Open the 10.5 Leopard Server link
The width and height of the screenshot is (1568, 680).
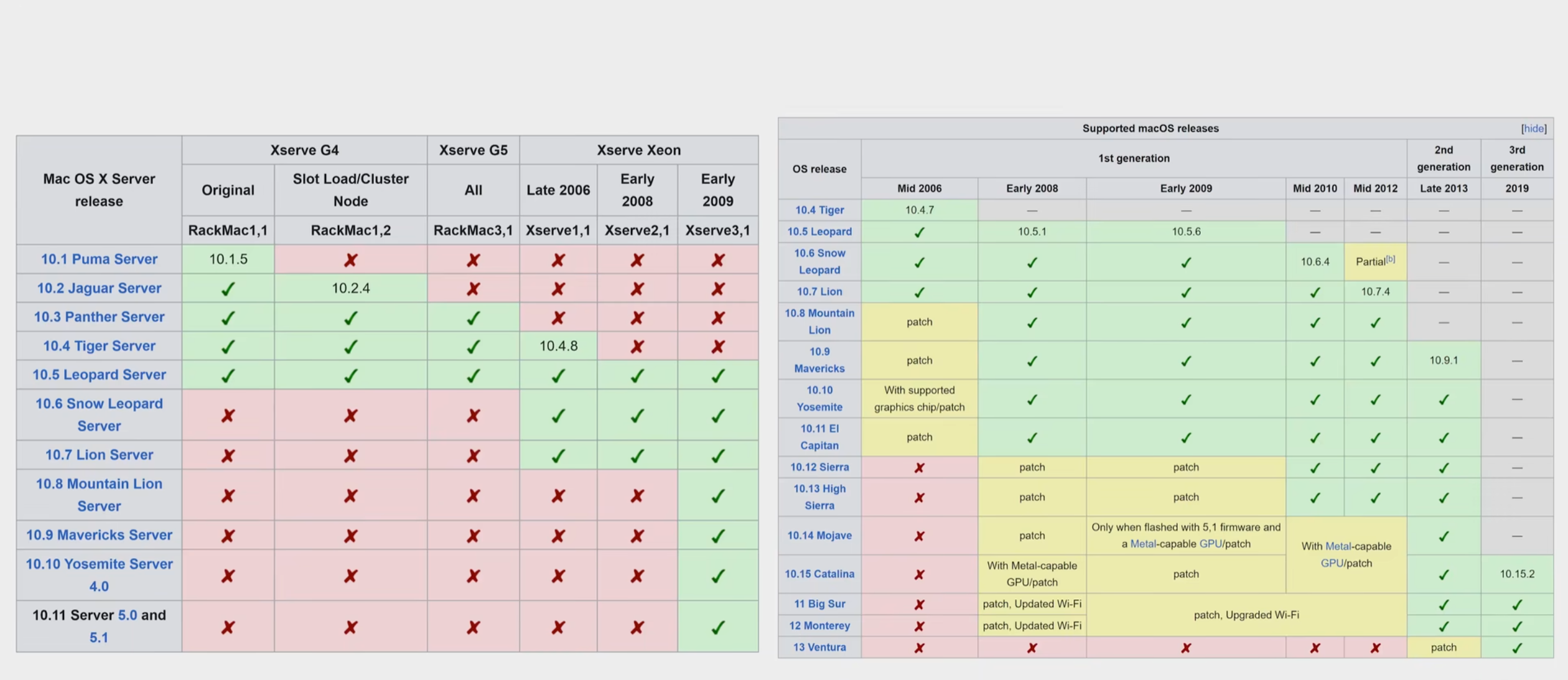[x=99, y=375]
